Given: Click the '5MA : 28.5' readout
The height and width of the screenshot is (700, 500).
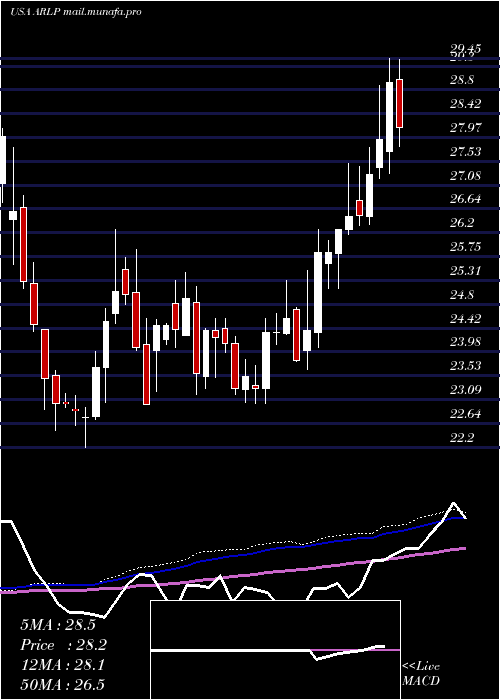Looking at the screenshot, I should coord(58,625).
